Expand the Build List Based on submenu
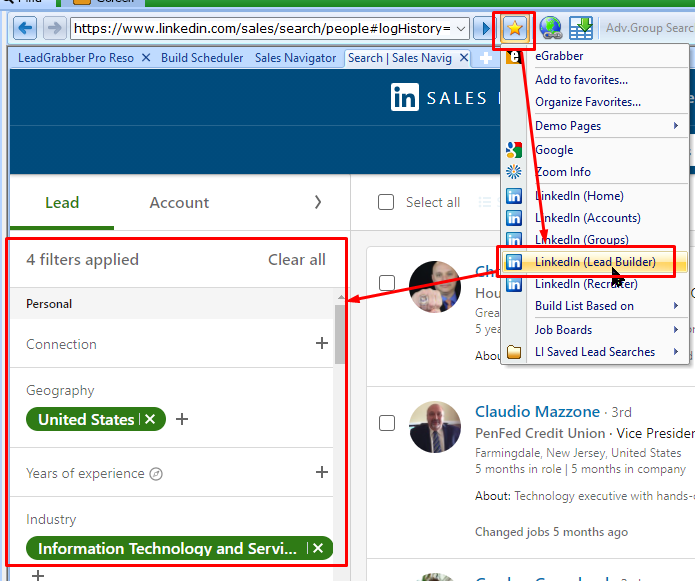The height and width of the screenshot is (581, 695). 676,306
